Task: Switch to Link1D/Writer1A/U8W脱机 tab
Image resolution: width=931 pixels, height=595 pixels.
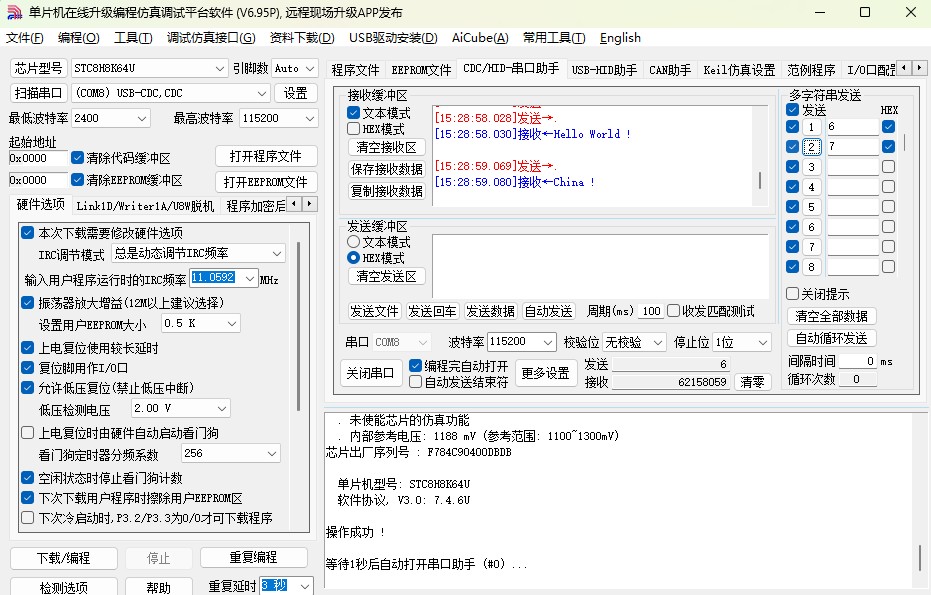Action: click(145, 205)
